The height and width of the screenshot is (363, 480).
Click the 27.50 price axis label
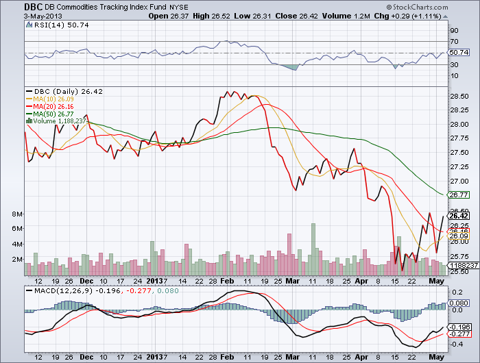pyautogui.click(x=459, y=153)
